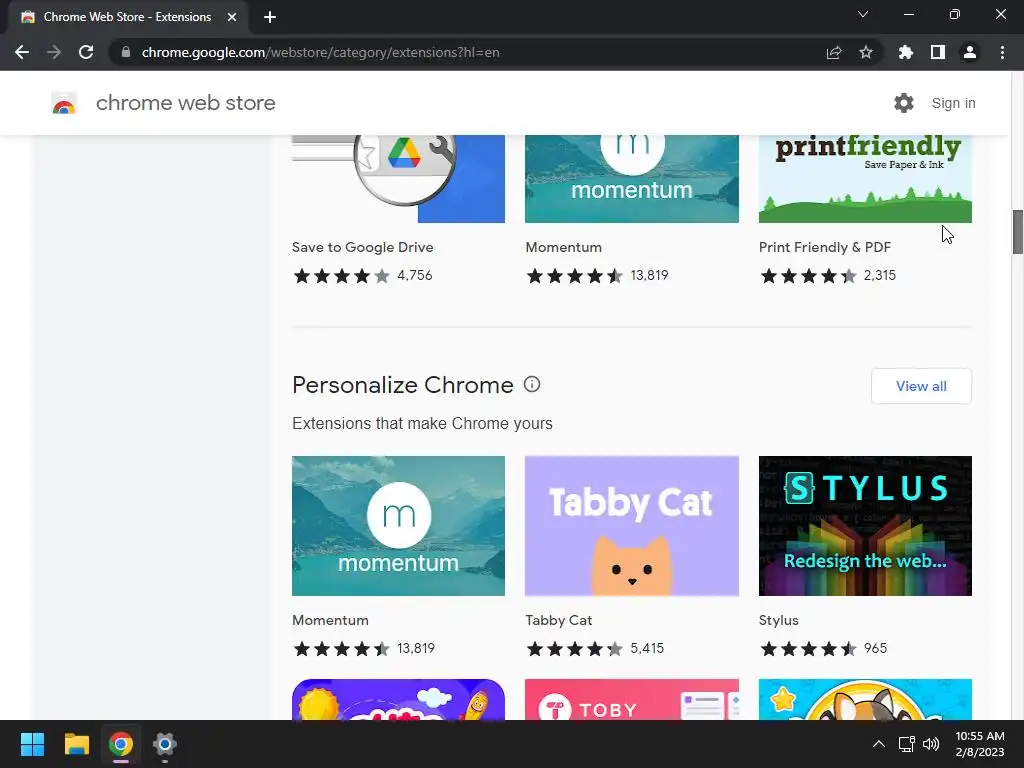Toggle the browser side panel
The width and height of the screenshot is (1024, 768).
coord(938,52)
